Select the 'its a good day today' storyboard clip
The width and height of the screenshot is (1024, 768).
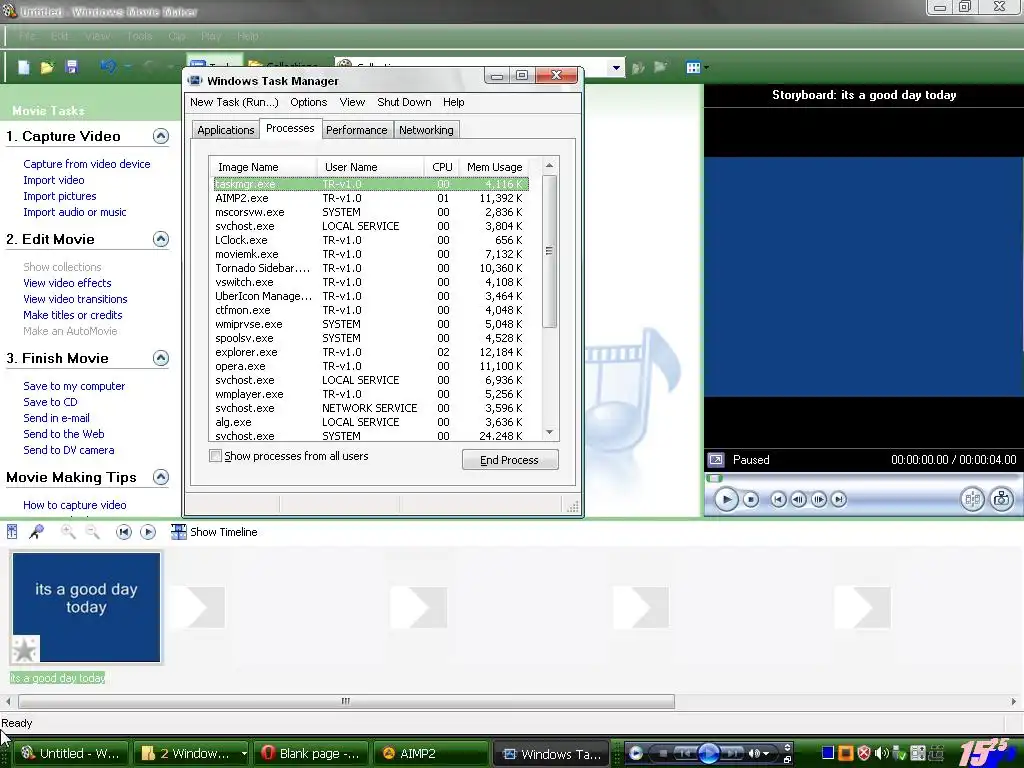(86, 607)
